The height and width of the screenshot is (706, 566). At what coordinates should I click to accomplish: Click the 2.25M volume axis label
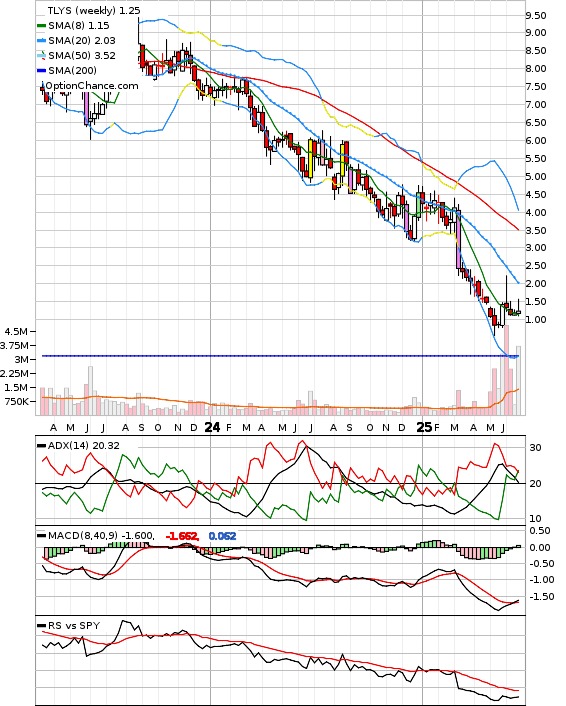pos(14,373)
